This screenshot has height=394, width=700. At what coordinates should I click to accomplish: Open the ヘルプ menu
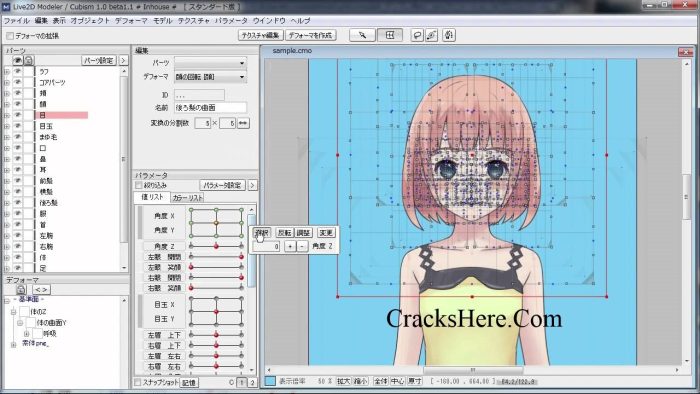pos(300,21)
